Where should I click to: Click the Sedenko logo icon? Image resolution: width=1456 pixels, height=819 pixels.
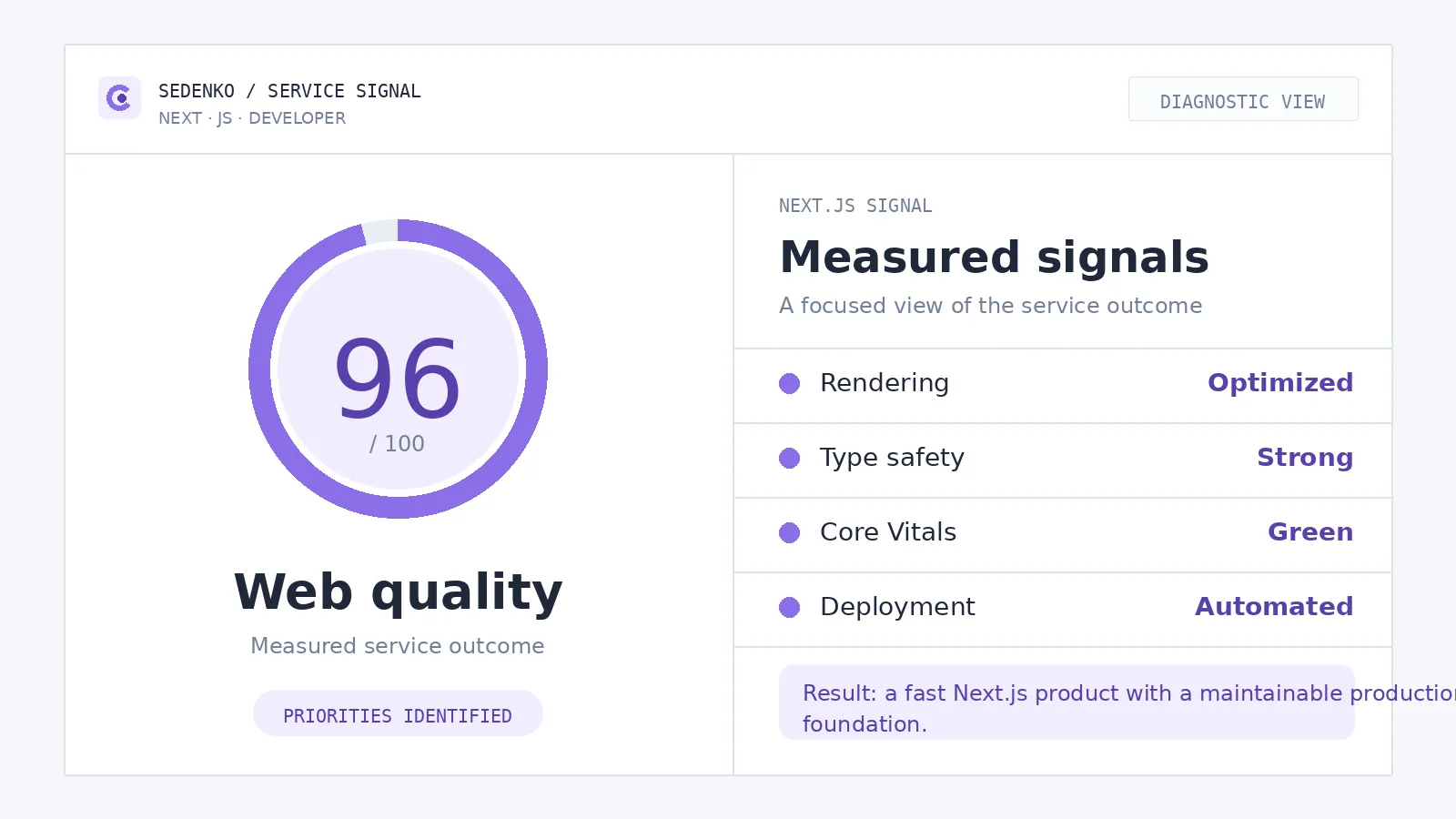(119, 98)
